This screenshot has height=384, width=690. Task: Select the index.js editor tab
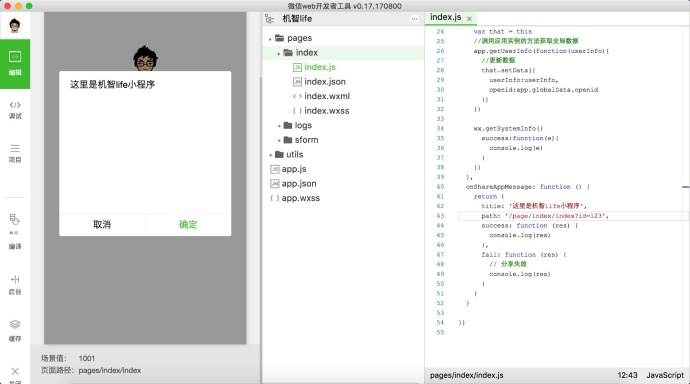(446, 17)
